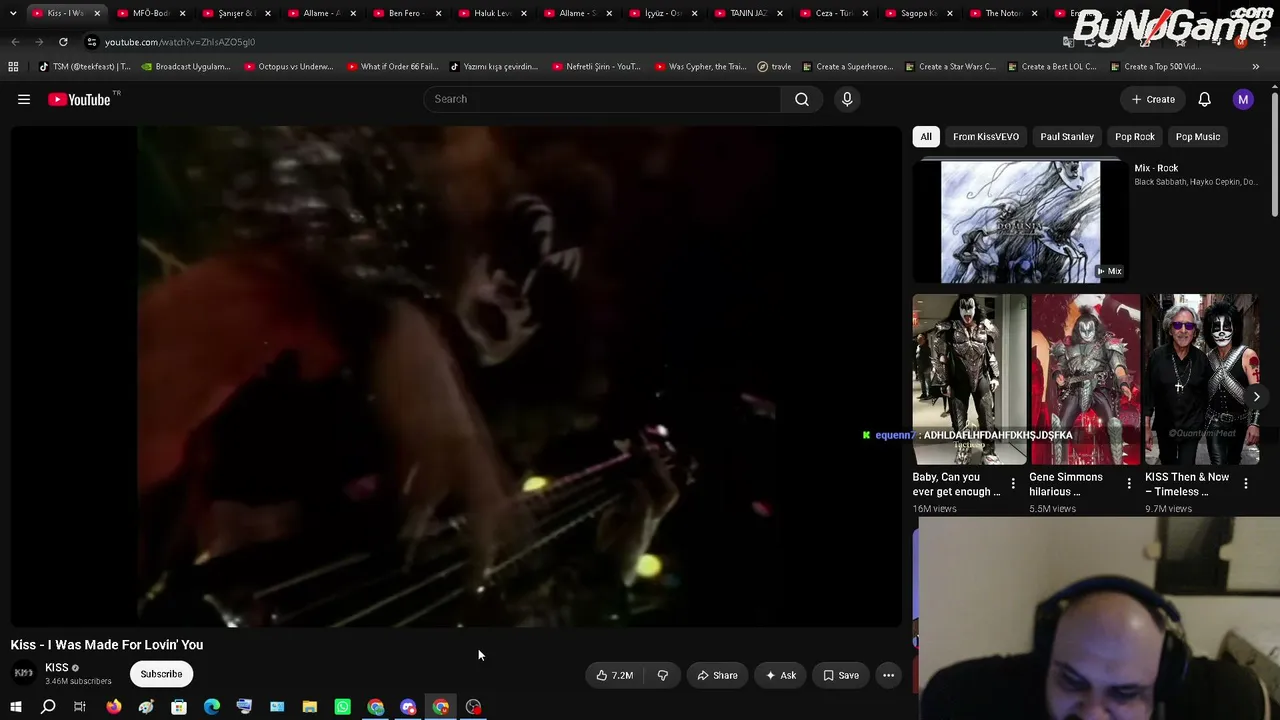This screenshot has height=720, width=1280.
Task: Open options for Gene Simmons hilarious short
Action: [1129, 484]
